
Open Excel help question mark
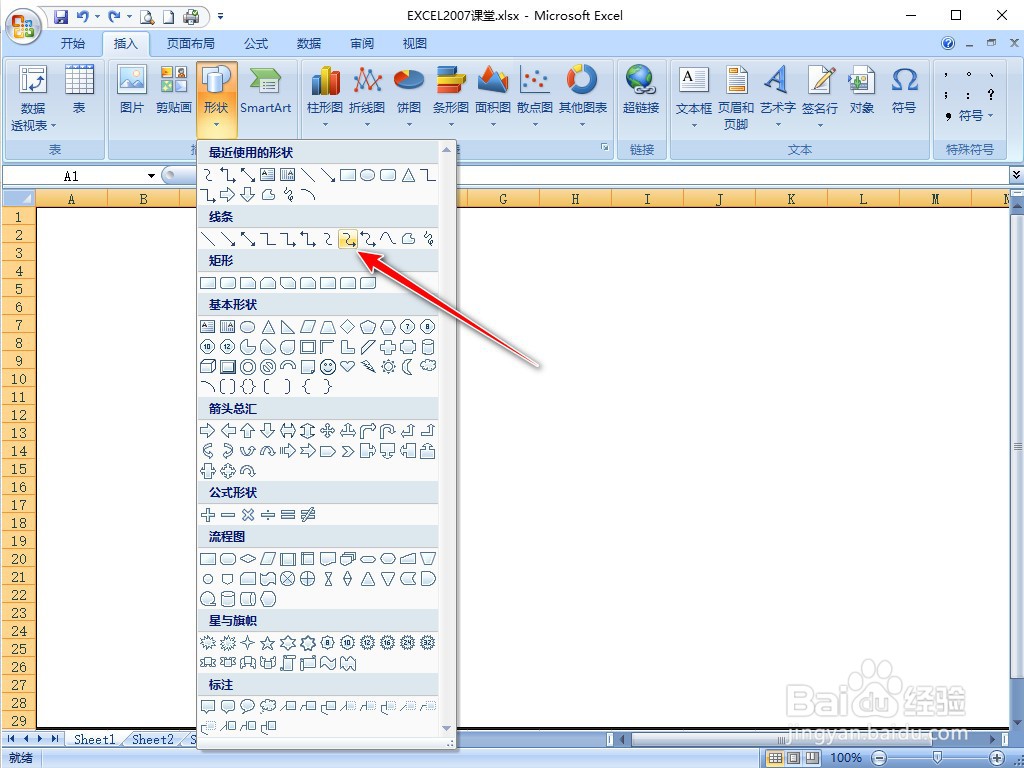click(x=948, y=44)
